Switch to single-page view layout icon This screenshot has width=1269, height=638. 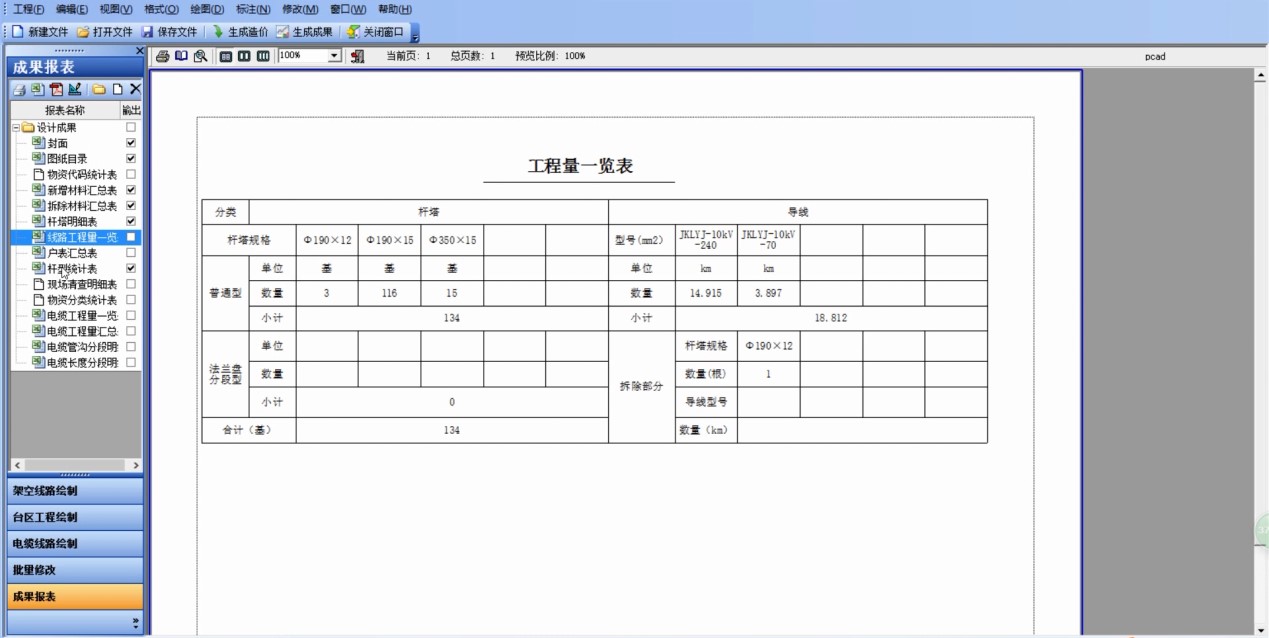click(226, 56)
